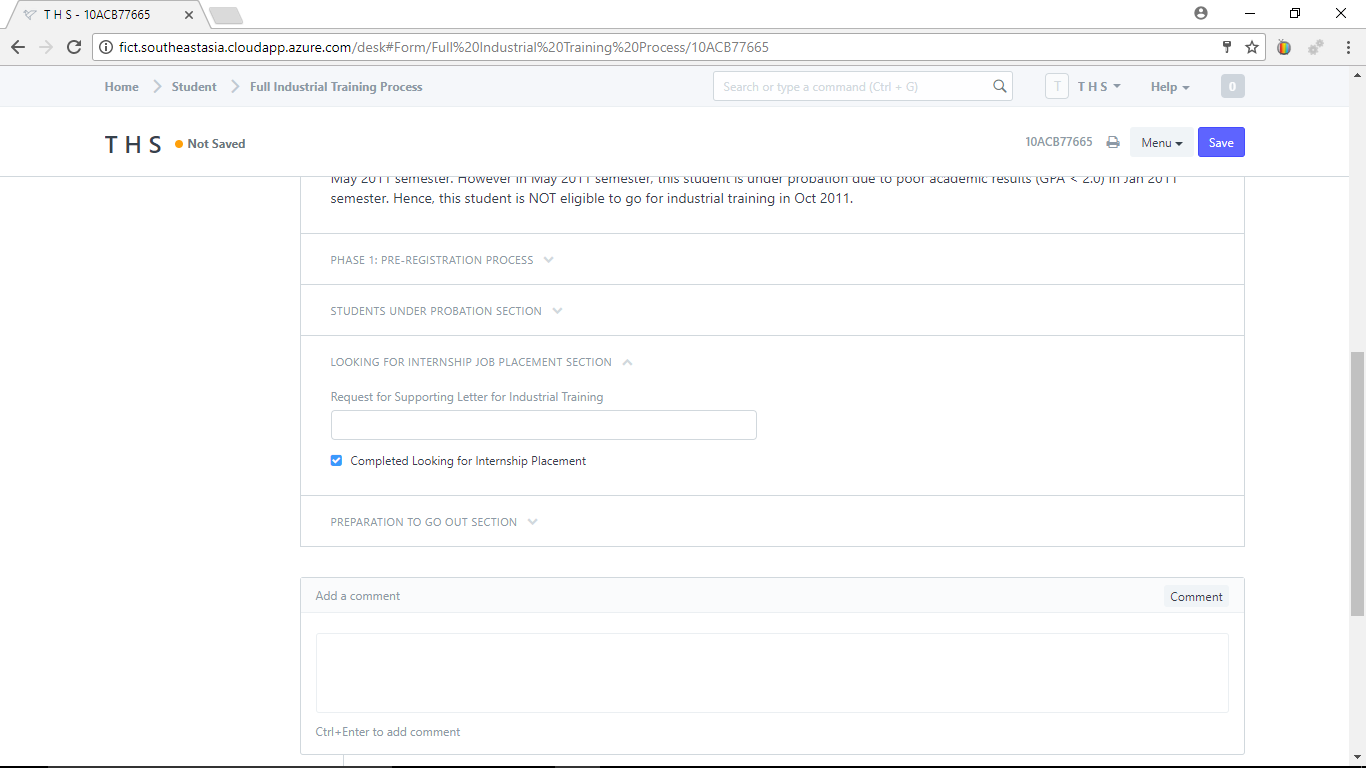Screen dimensions: 1366x768
Task: Click the saved password key icon
Action: pyautogui.click(x=1227, y=47)
